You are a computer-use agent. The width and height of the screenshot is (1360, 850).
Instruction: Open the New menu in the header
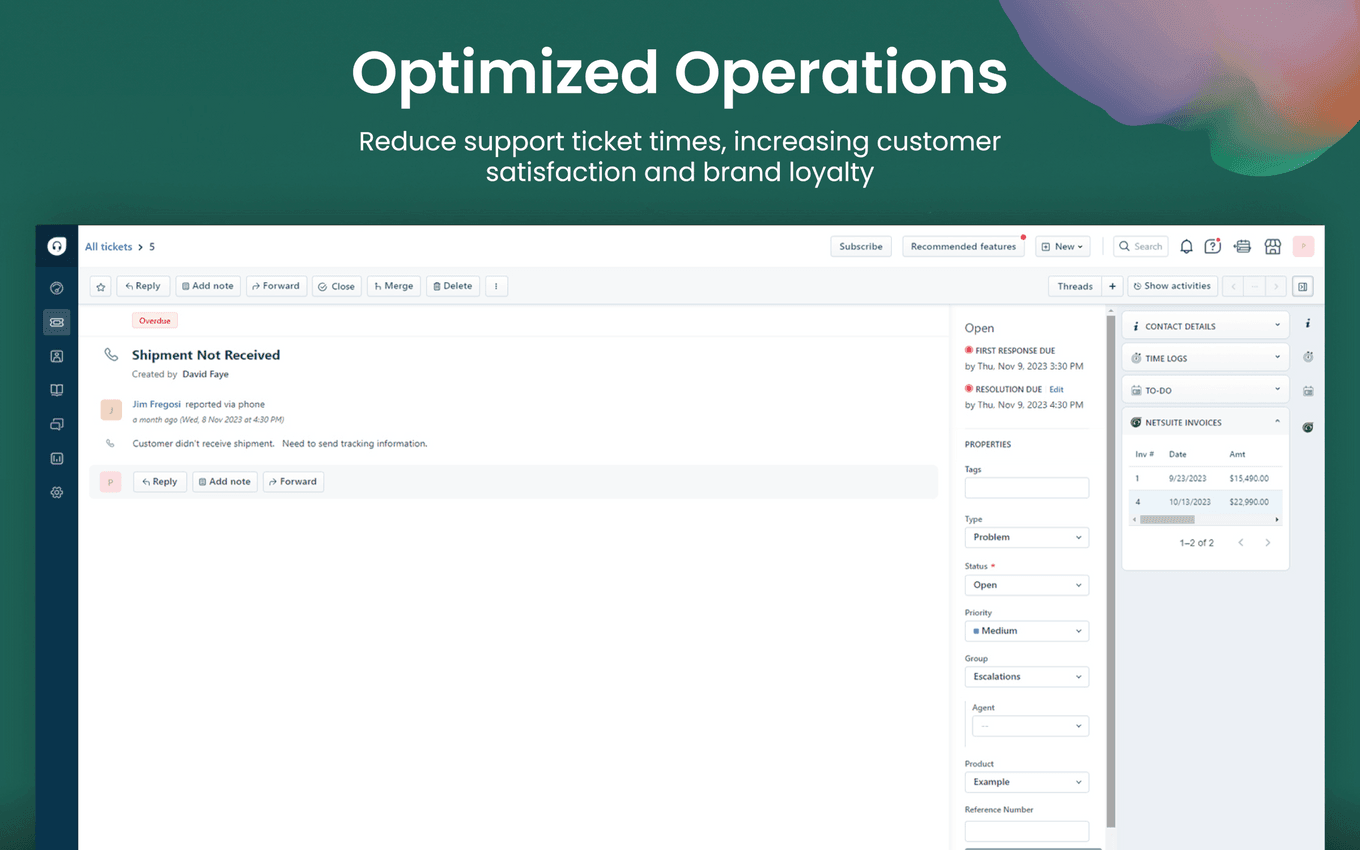[x=1062, y=246]
